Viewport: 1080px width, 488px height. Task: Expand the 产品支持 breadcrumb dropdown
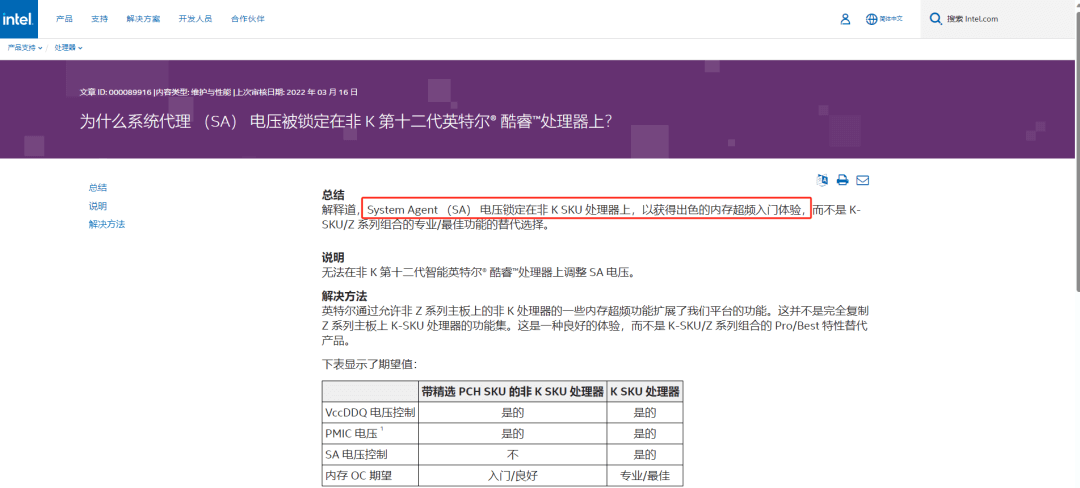coord(24,47)
